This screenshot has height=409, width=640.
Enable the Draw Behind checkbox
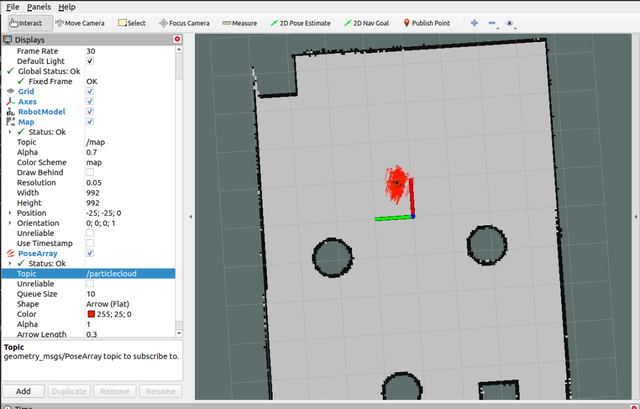point(90,172)
